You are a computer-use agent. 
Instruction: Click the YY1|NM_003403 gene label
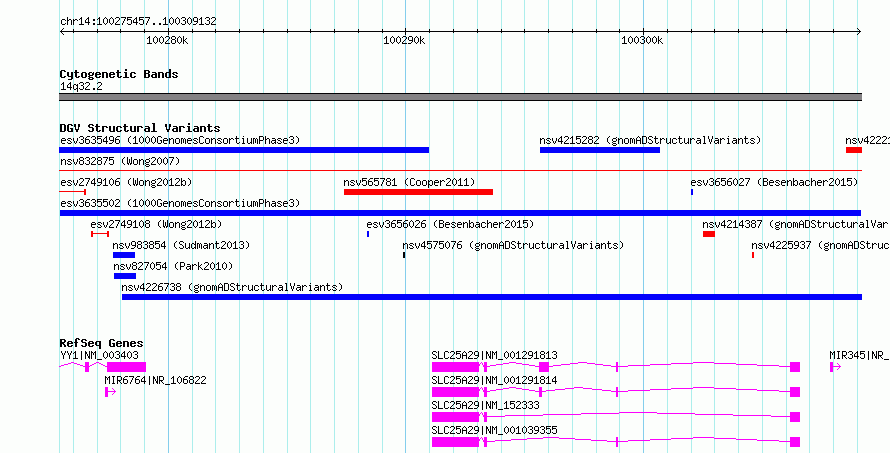pyautogui.click(x=99, y=355)
